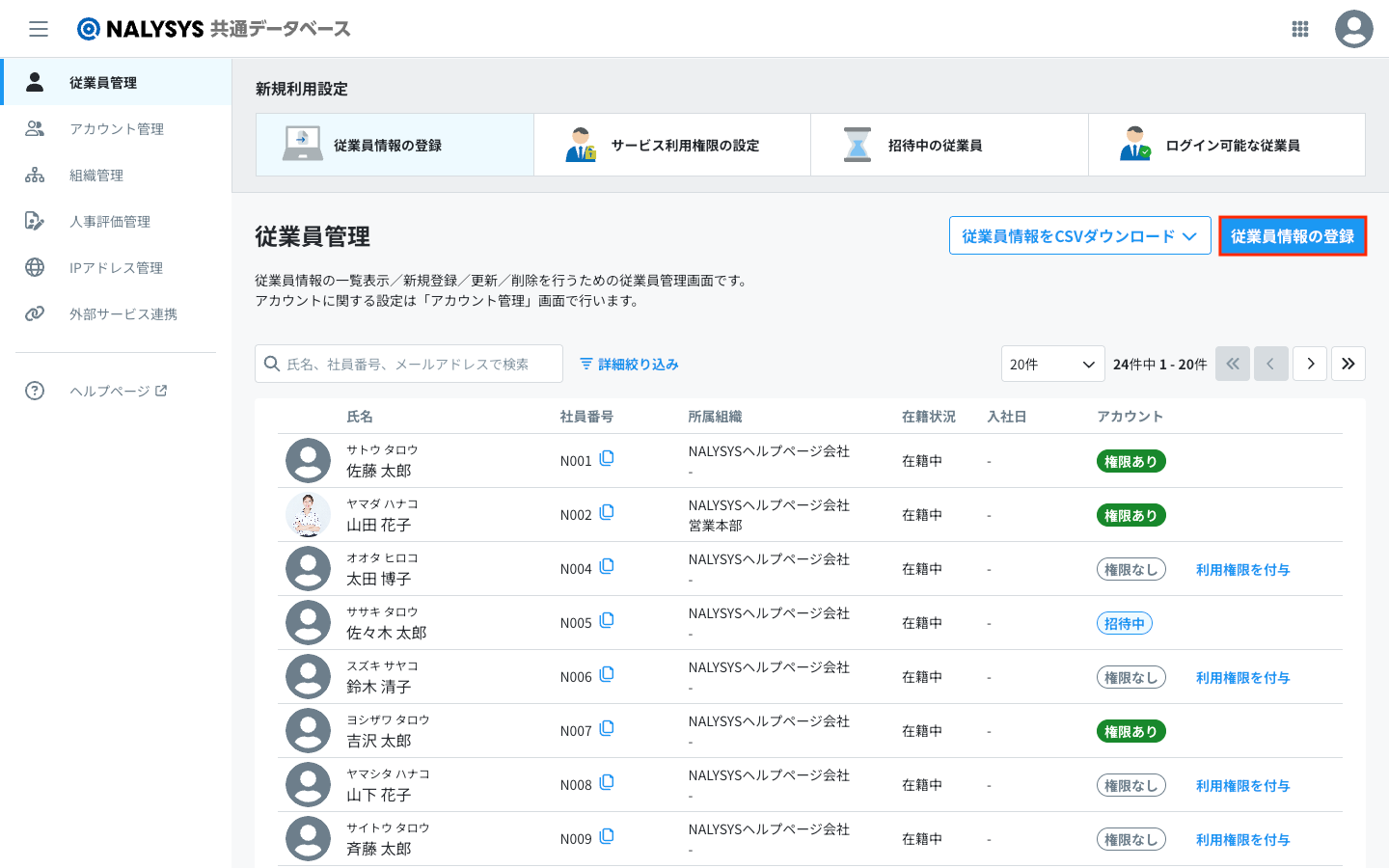Click the user profile avatar icon

1353,29
